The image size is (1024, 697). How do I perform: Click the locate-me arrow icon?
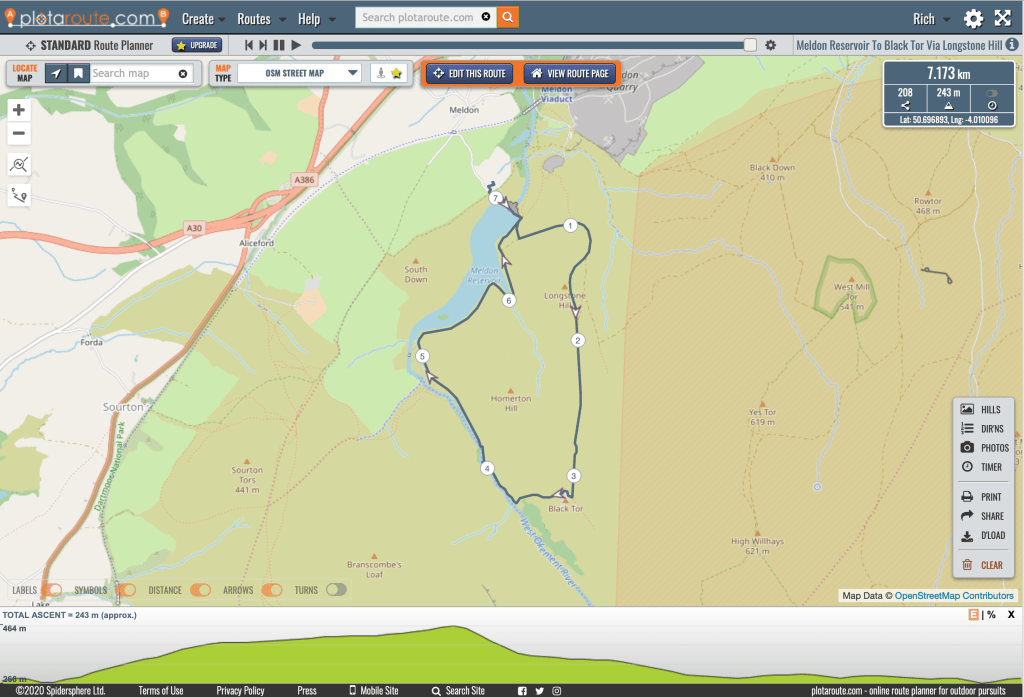click(56, 73)
